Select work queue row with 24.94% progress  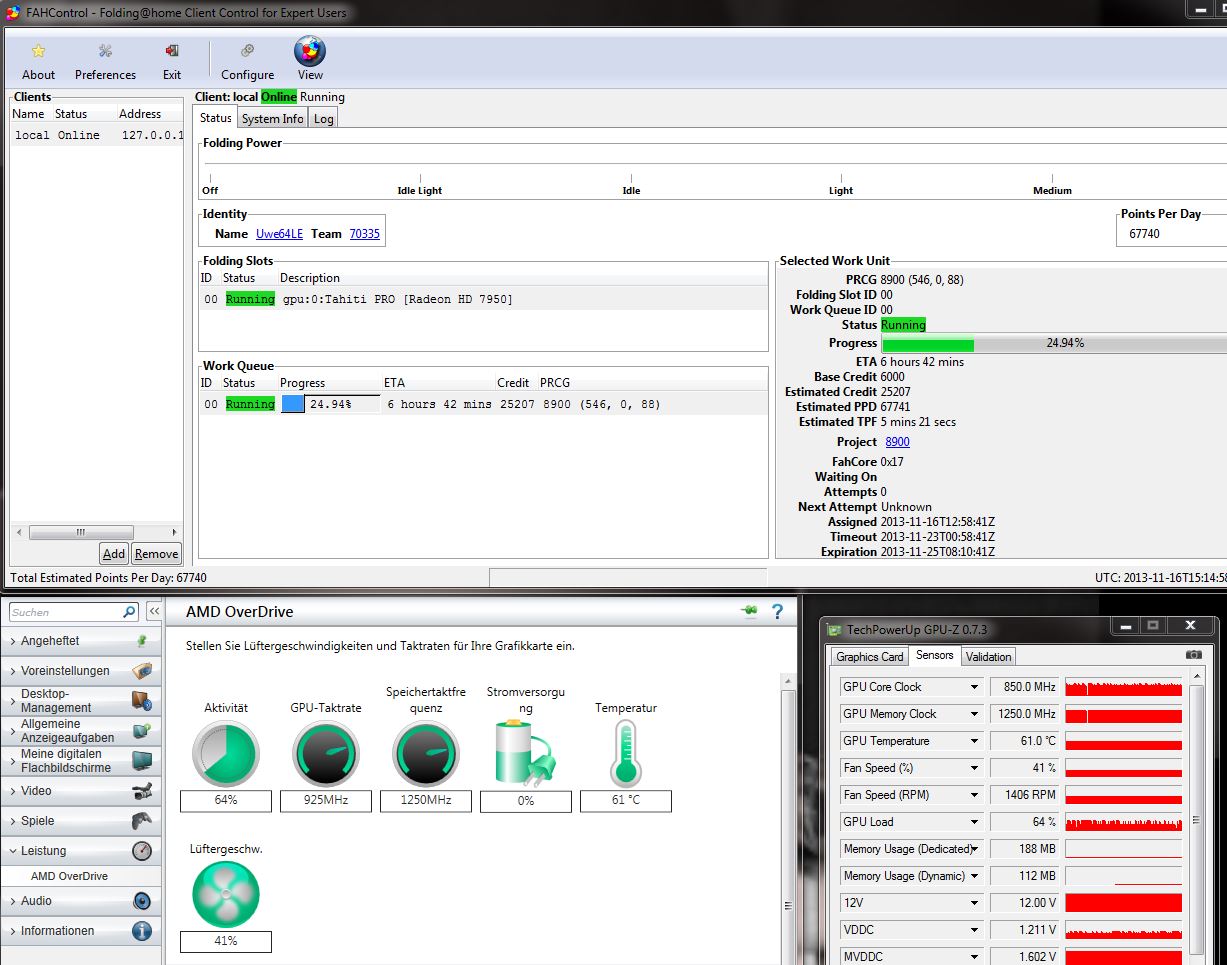(x=483, y=404)
